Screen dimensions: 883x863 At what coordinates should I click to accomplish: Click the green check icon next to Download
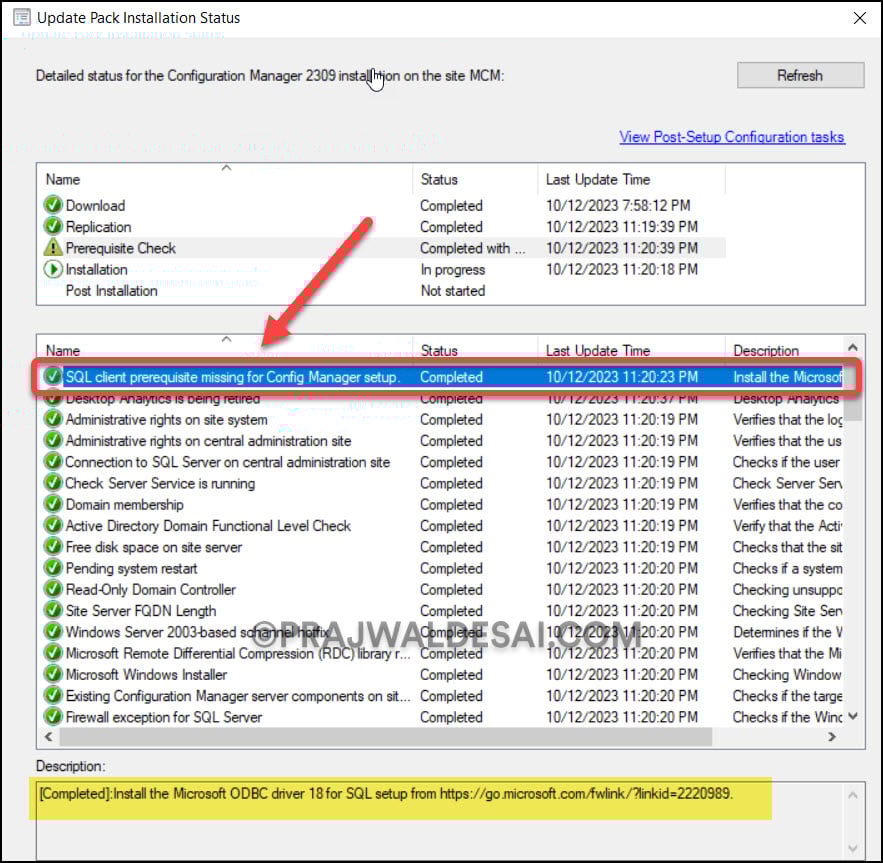53,205
